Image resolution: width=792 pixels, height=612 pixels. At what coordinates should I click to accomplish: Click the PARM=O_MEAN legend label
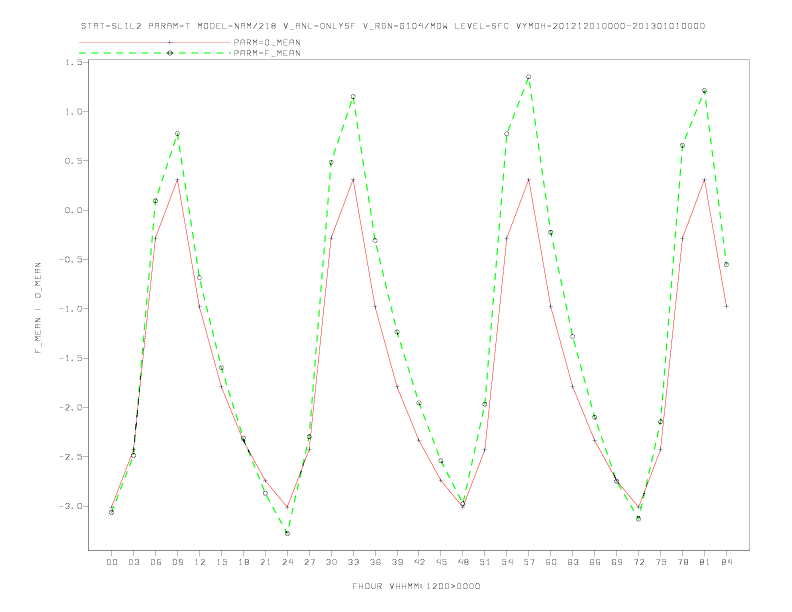(x=267, y=42)
